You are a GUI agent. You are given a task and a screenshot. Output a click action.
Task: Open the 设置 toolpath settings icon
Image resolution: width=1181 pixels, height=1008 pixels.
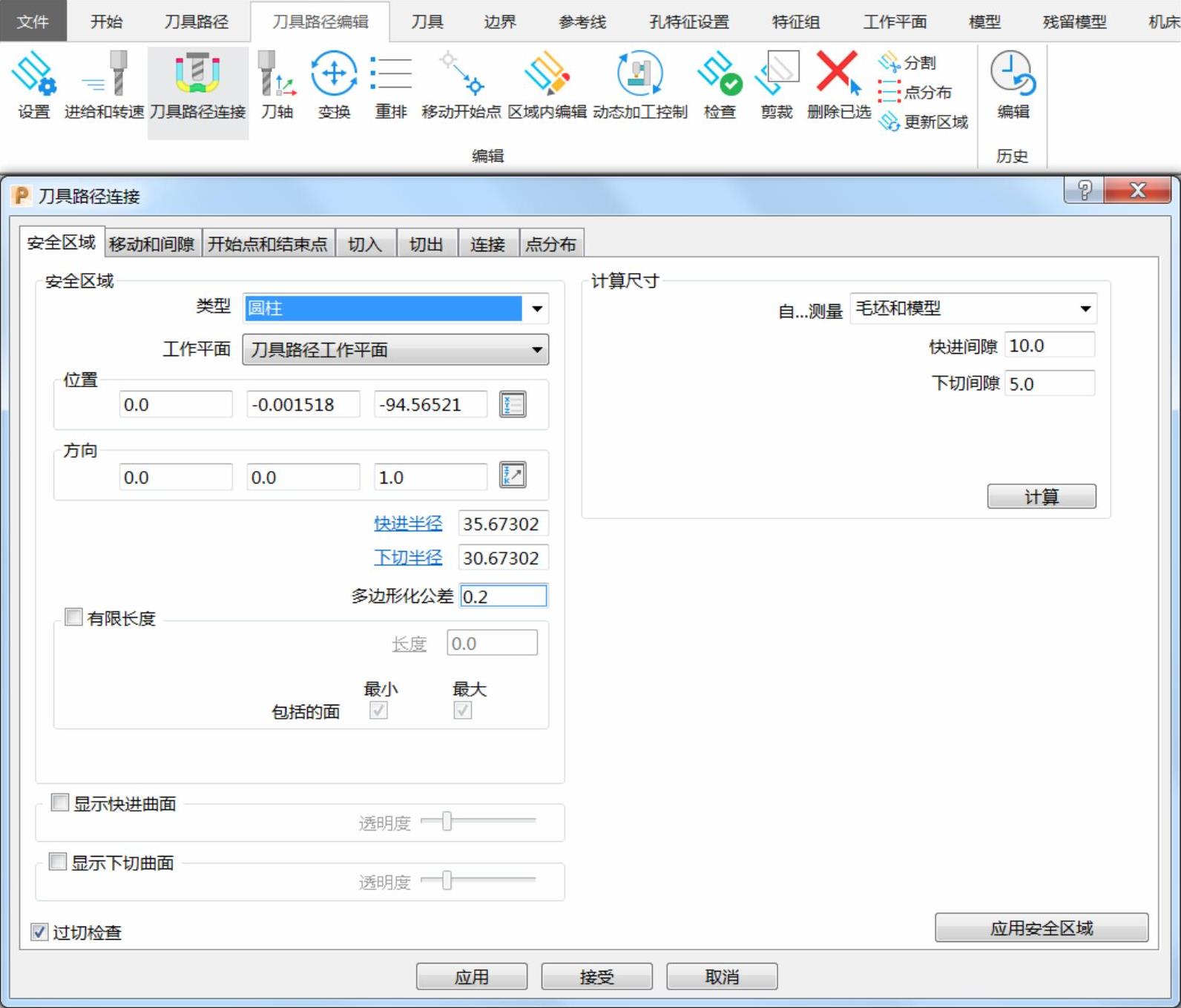(x=33, y=85)
